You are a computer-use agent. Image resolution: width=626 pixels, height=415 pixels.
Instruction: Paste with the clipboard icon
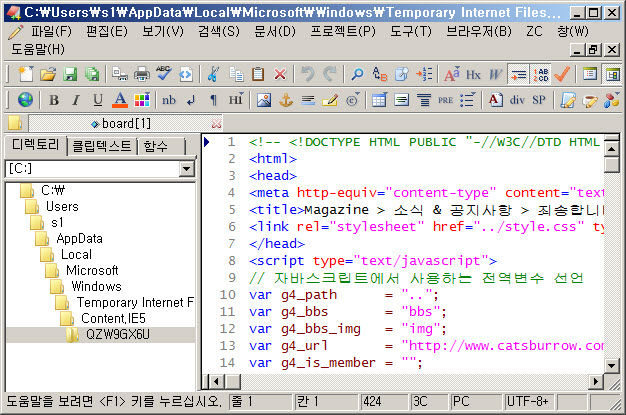[258, 74]
